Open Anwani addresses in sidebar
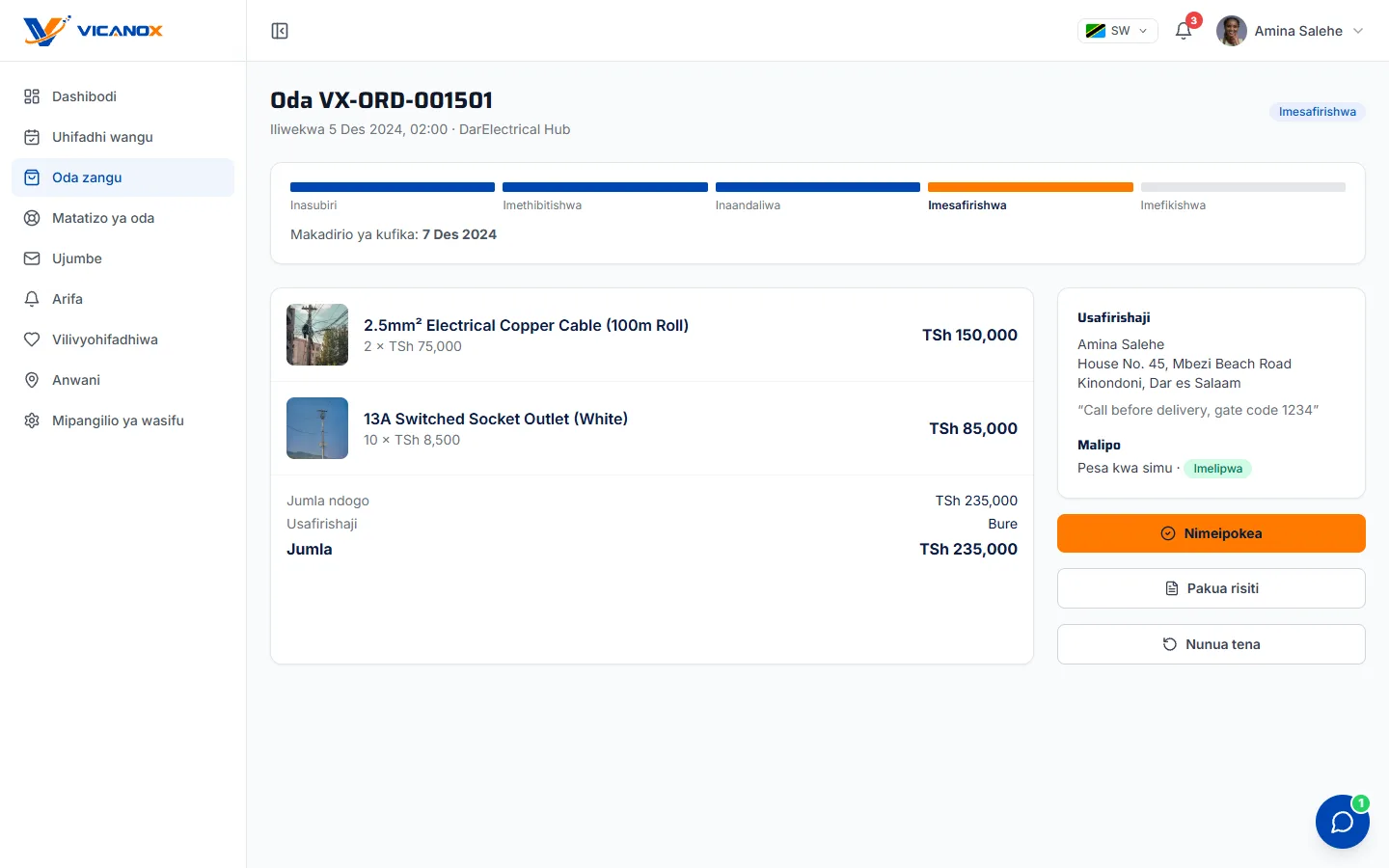Image resolution: width=1389 pixels, height=868 pixels. coord(123,380)
